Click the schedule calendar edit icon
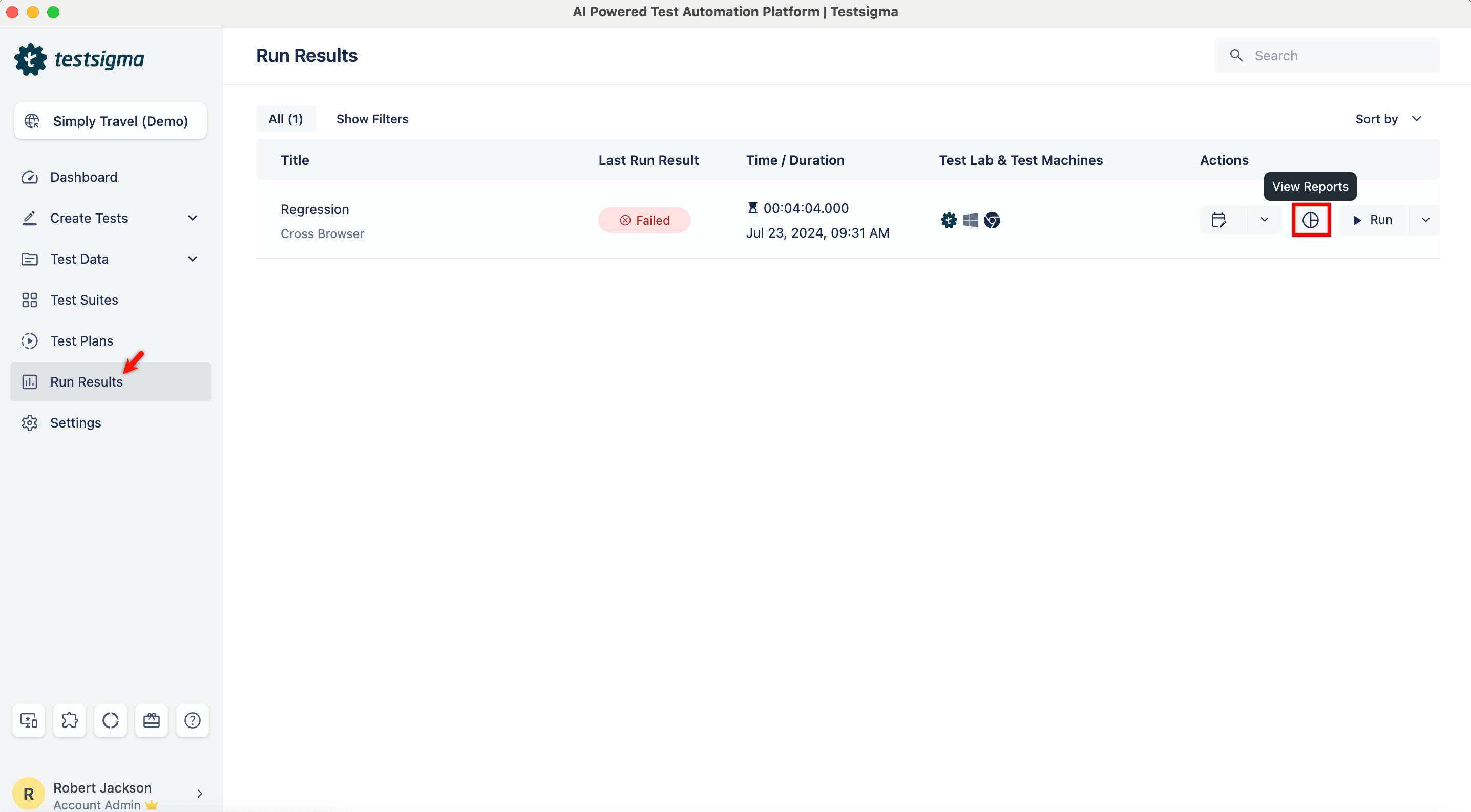The height and width of the screenshot is (812, 1471). [x=1218, y=220]
